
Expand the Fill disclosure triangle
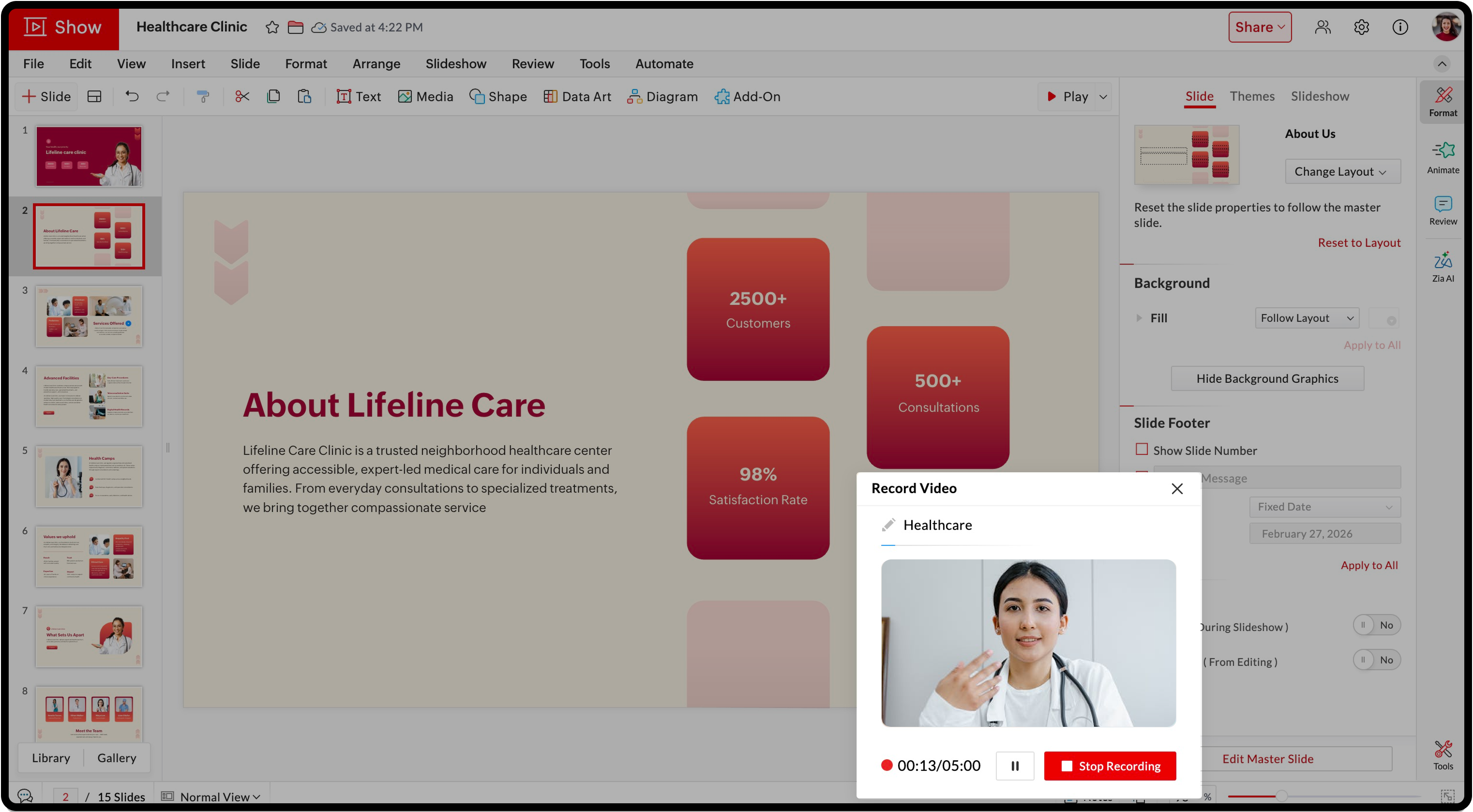pyautogui.click(x=1139, y=318)
